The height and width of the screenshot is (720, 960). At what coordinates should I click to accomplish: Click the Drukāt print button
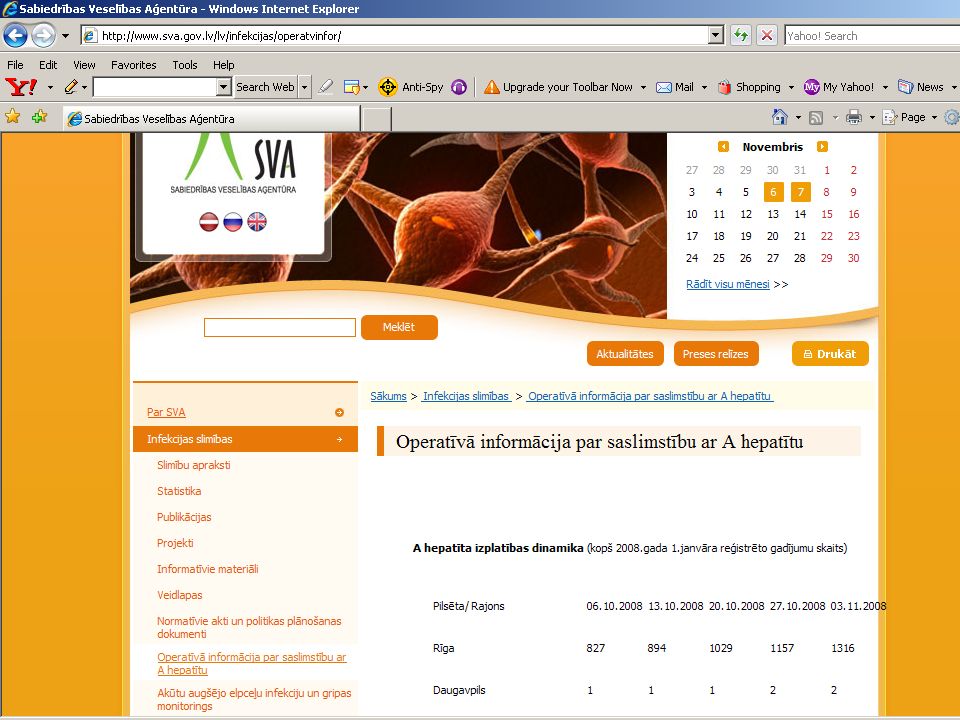(830, 354)
